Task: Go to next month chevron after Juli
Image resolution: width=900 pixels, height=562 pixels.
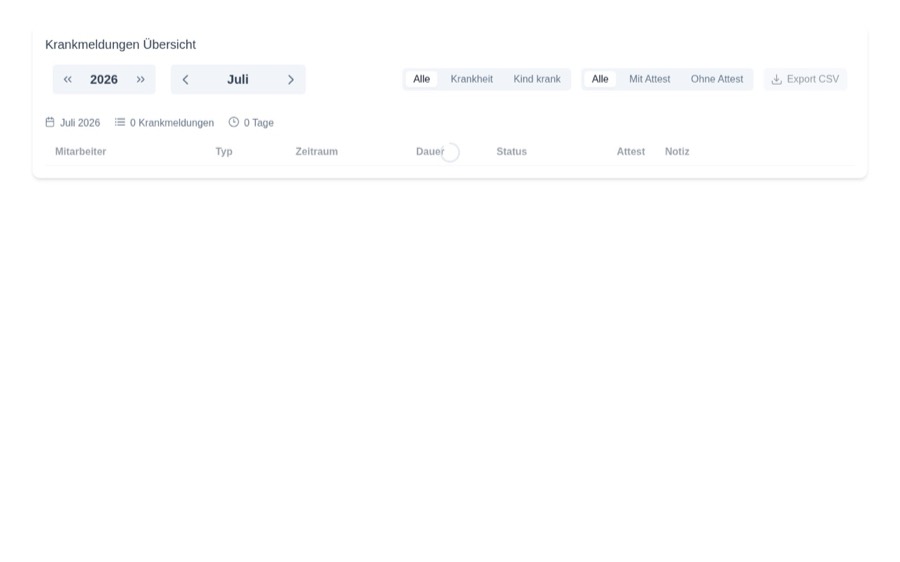Action: (290, 79)
